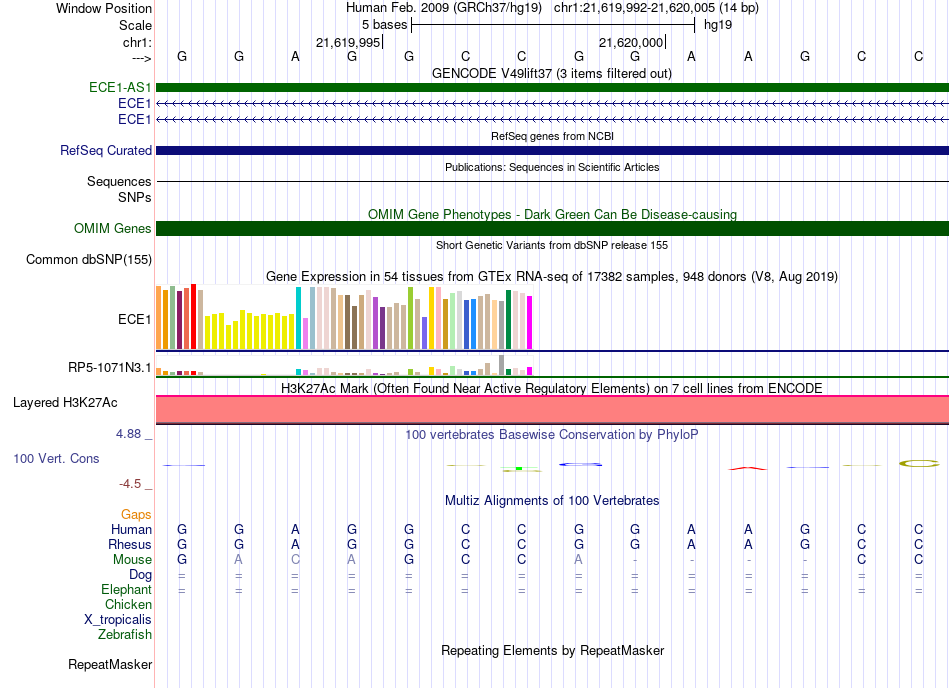
Task: Click the cyan bar in ECE1 expression chart
Action: (298, 318)
